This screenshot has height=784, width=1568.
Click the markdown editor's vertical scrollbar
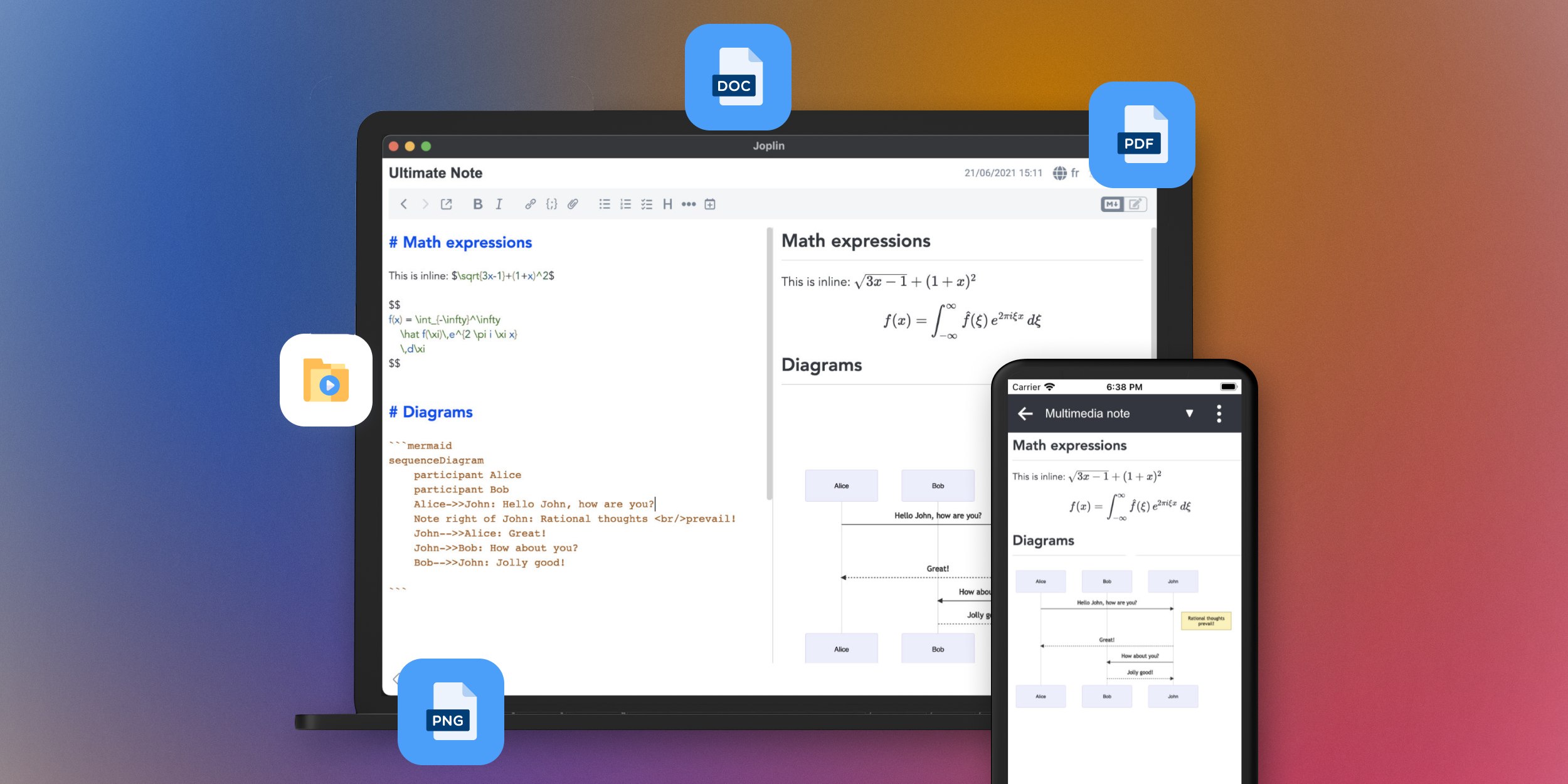pos(769,364)
